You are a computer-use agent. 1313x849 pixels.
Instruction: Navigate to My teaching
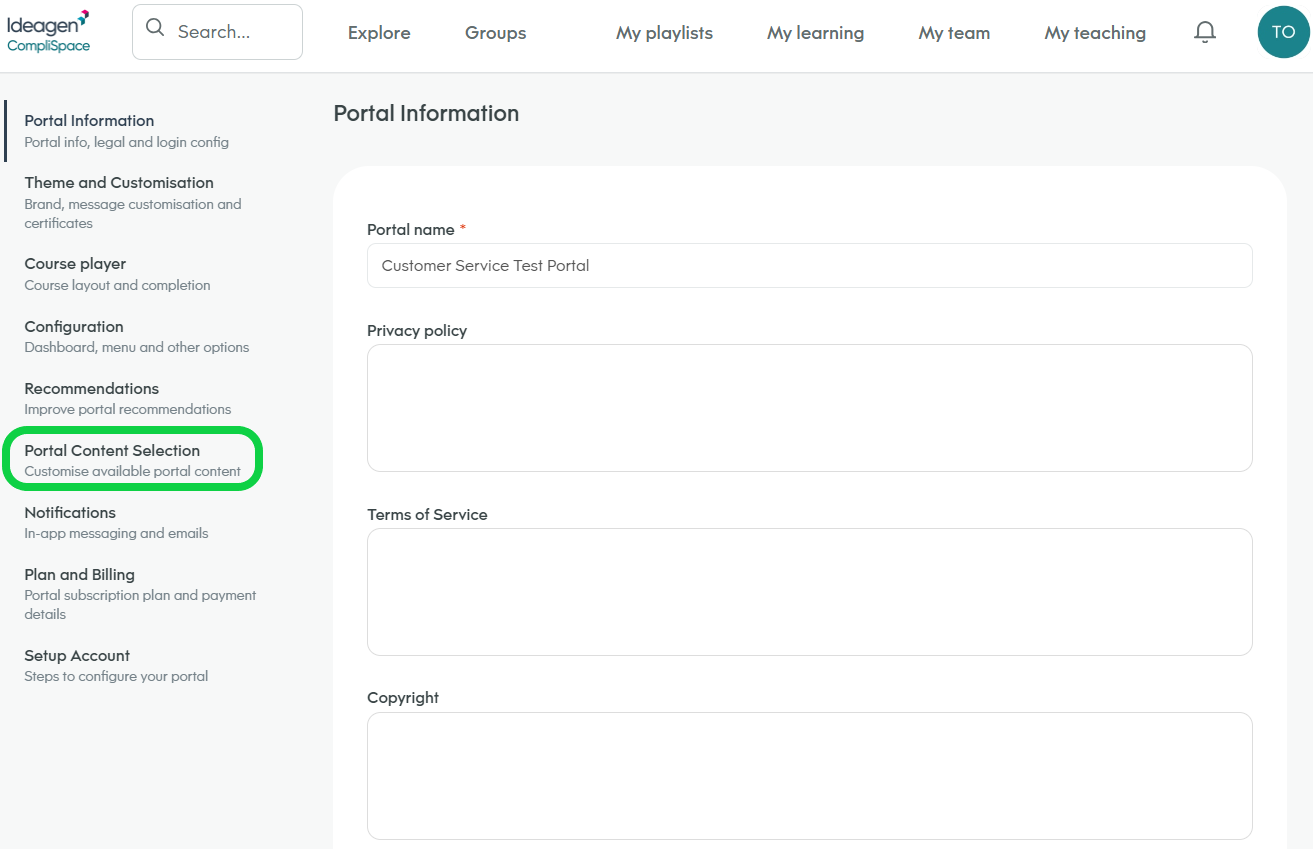click(1095, 33)
